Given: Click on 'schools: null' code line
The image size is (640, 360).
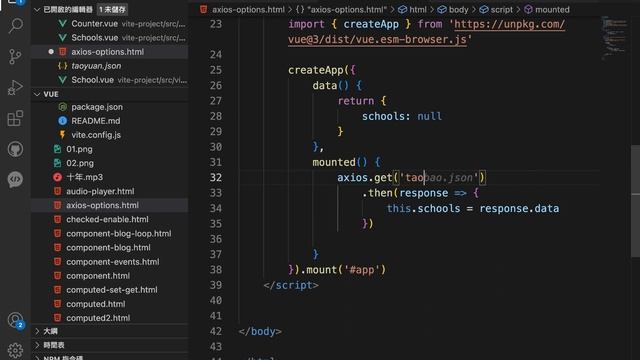Looking at the screenshot, I should (402, 116).
